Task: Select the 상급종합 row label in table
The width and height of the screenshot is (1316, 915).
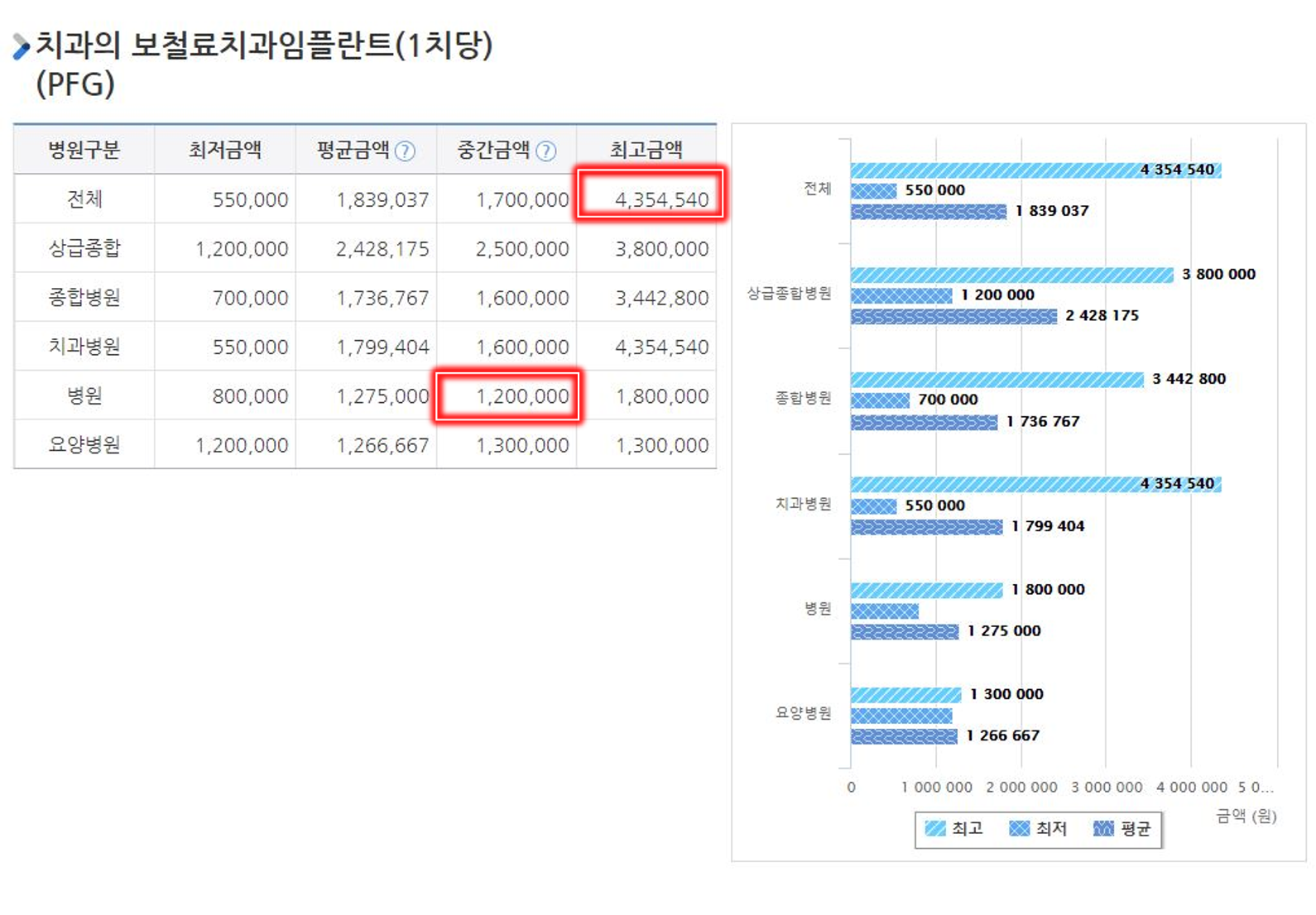Action: [84, 248]
